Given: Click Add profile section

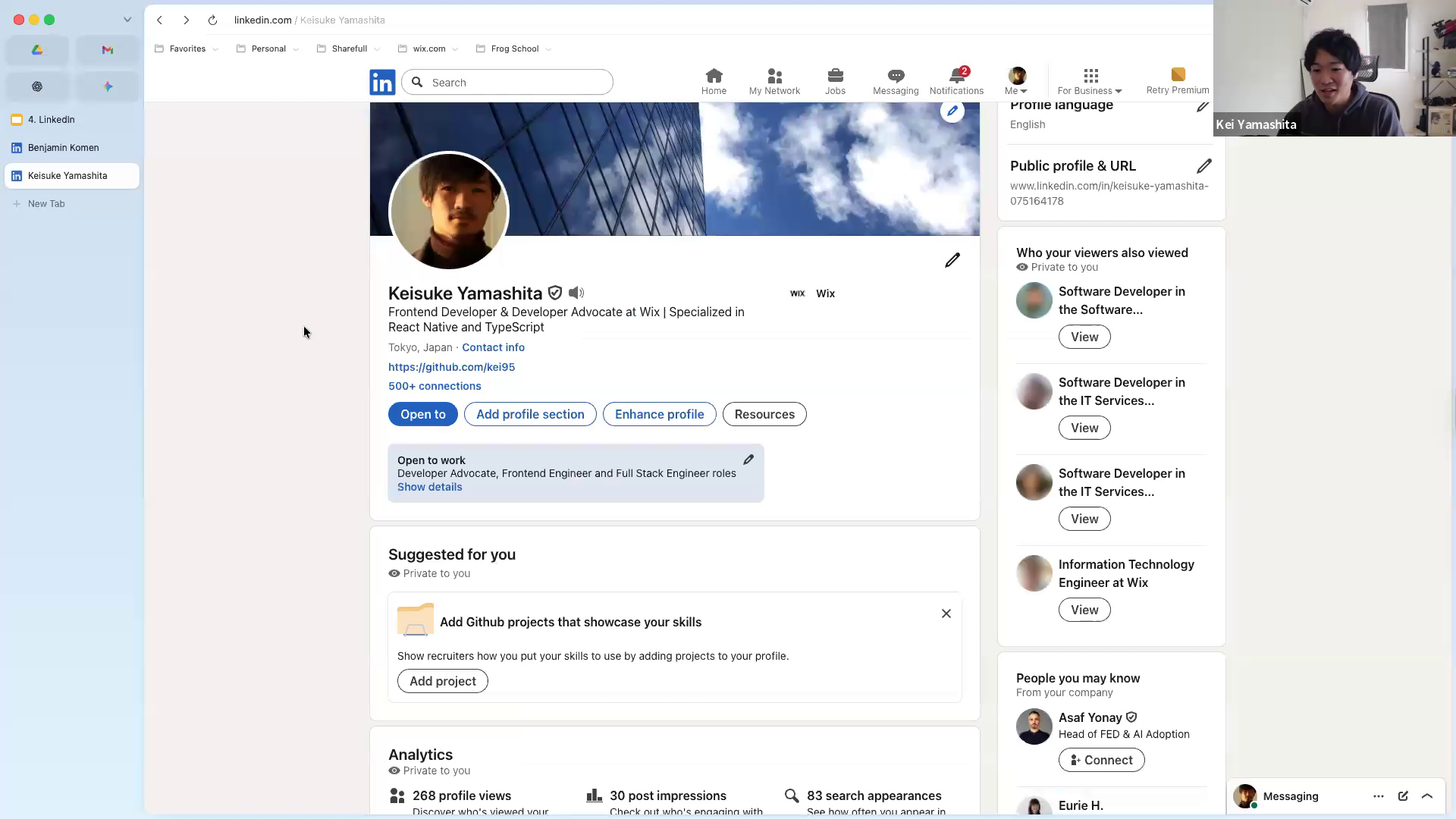Looking at the screenshot, I should (x=530, y=414).
